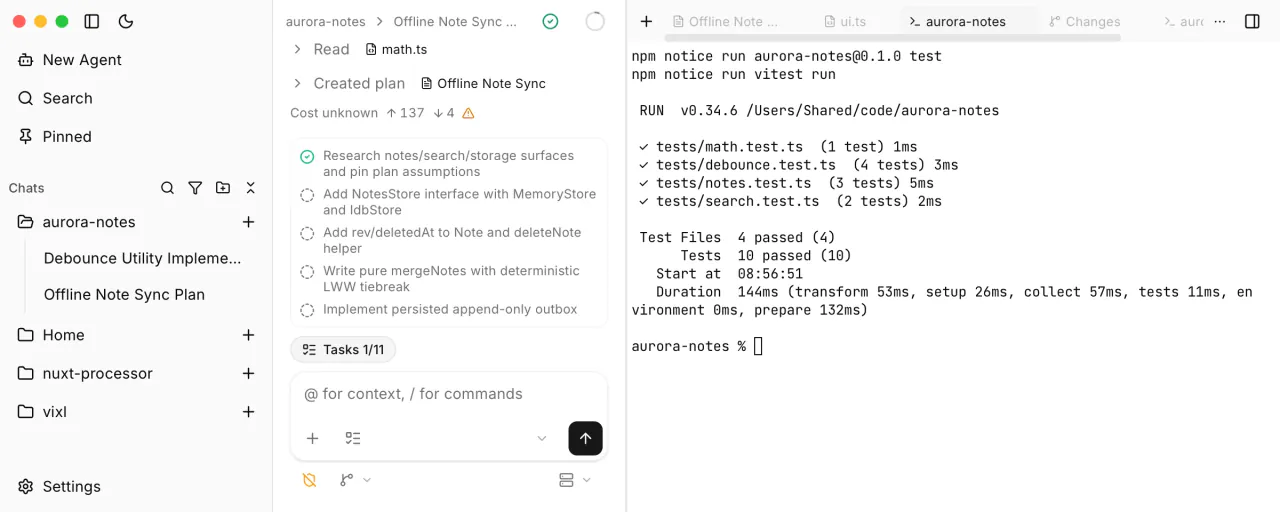This screenshot has width=1280, height=512.
Task: Click the orange warning triangle icon
Action: tap(468, 113)
